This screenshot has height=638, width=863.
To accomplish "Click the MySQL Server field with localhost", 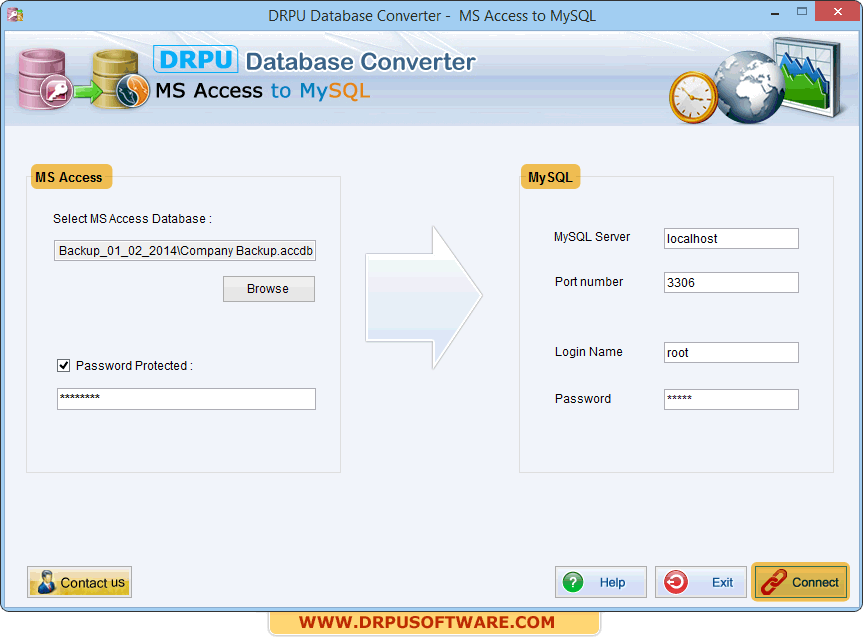I will [731, 238].
